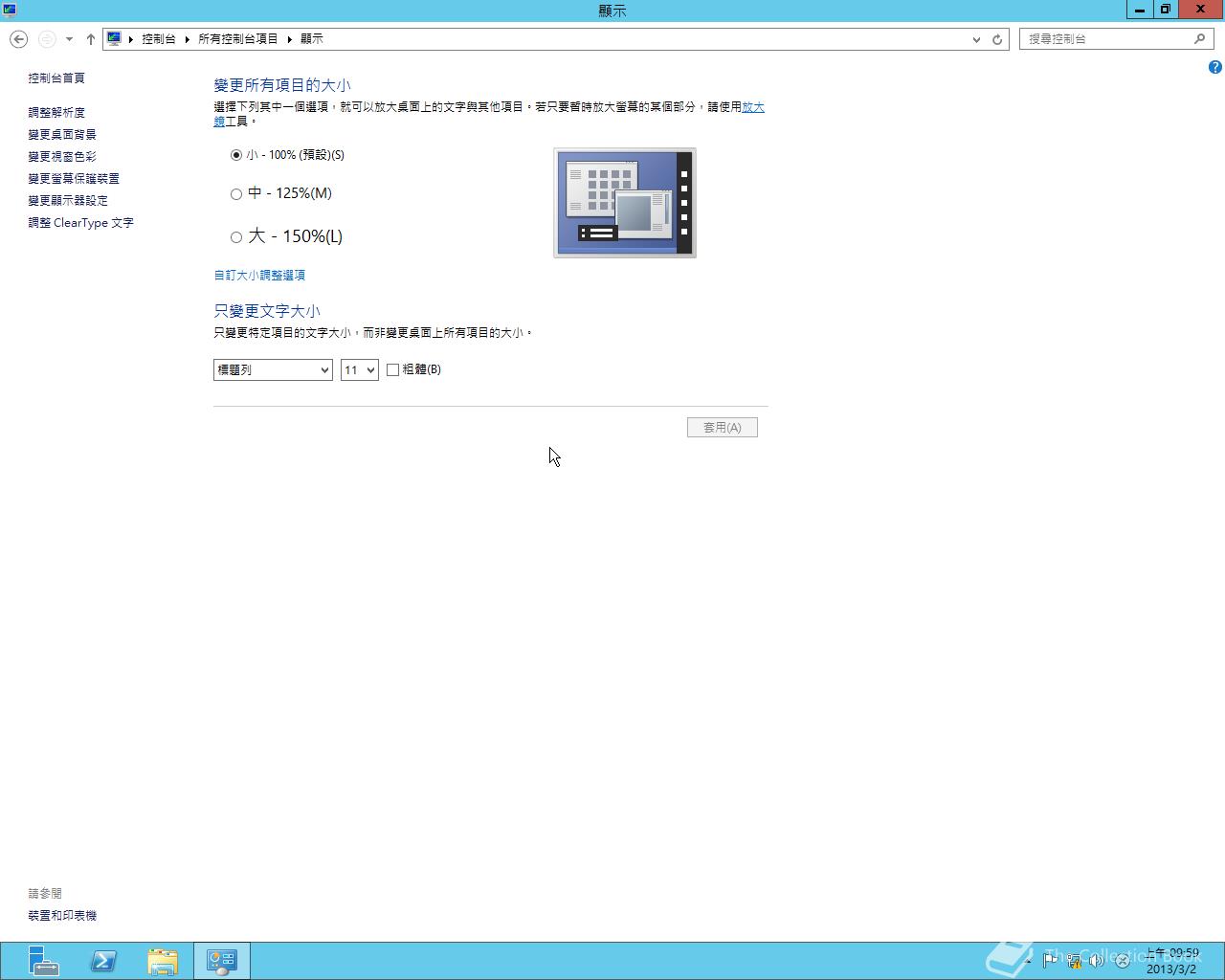Expand the arrow after 所有控制台項目

coord(289,39)
